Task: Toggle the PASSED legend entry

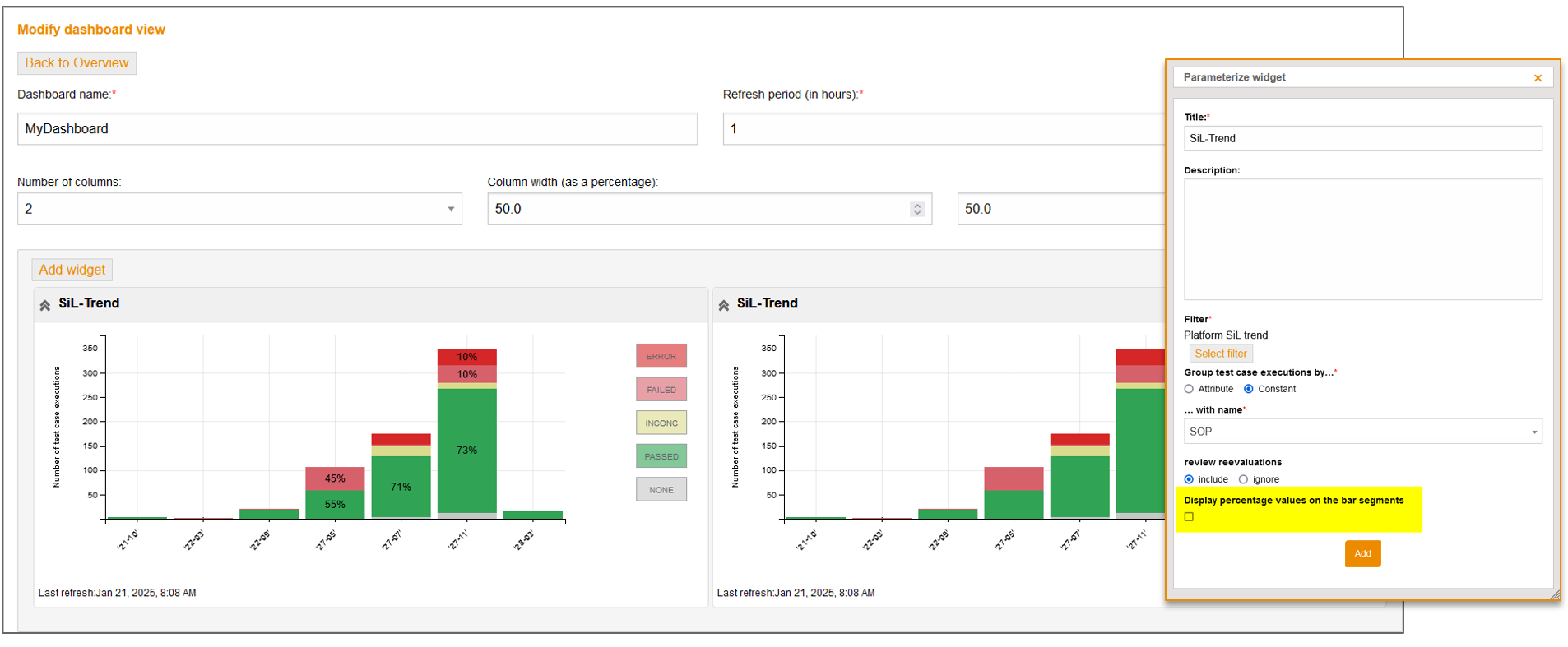Action: (661, 456)
